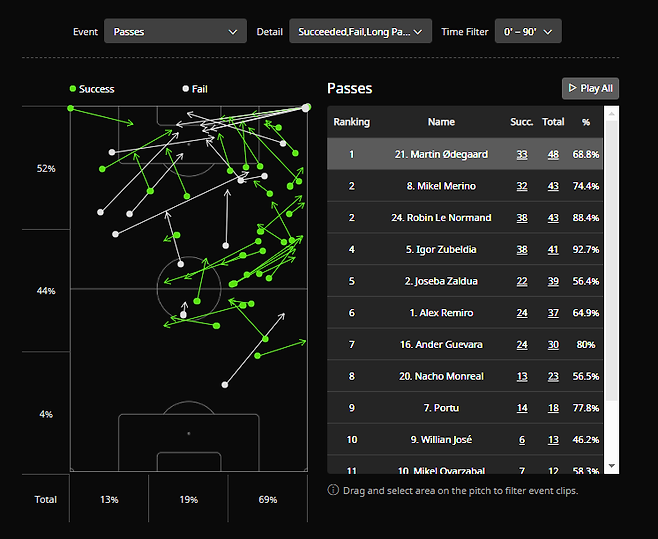Click the Name column header
Viewport: 658px width, 539px height.
441,122
